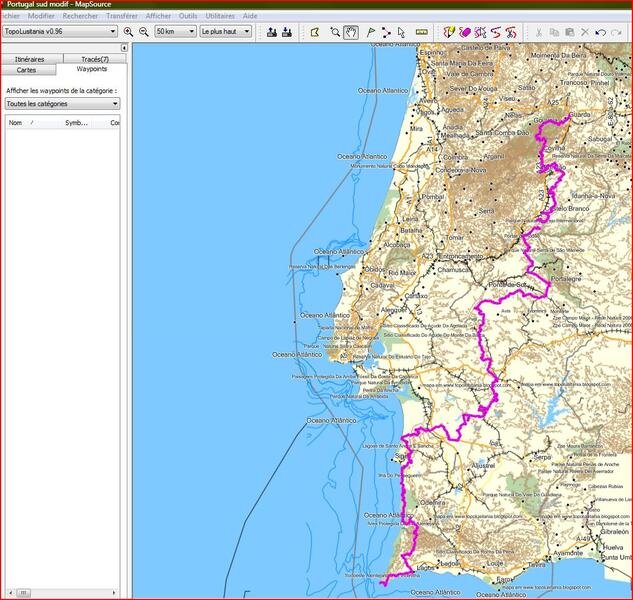Screen dimensions: 633x600
Task: Click the Pombal label on the map
Action: (x=433, y=197)
